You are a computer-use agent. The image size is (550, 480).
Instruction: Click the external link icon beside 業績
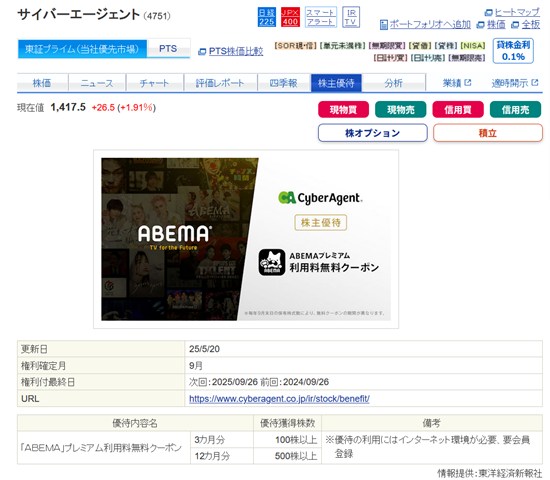pos(468,82)
